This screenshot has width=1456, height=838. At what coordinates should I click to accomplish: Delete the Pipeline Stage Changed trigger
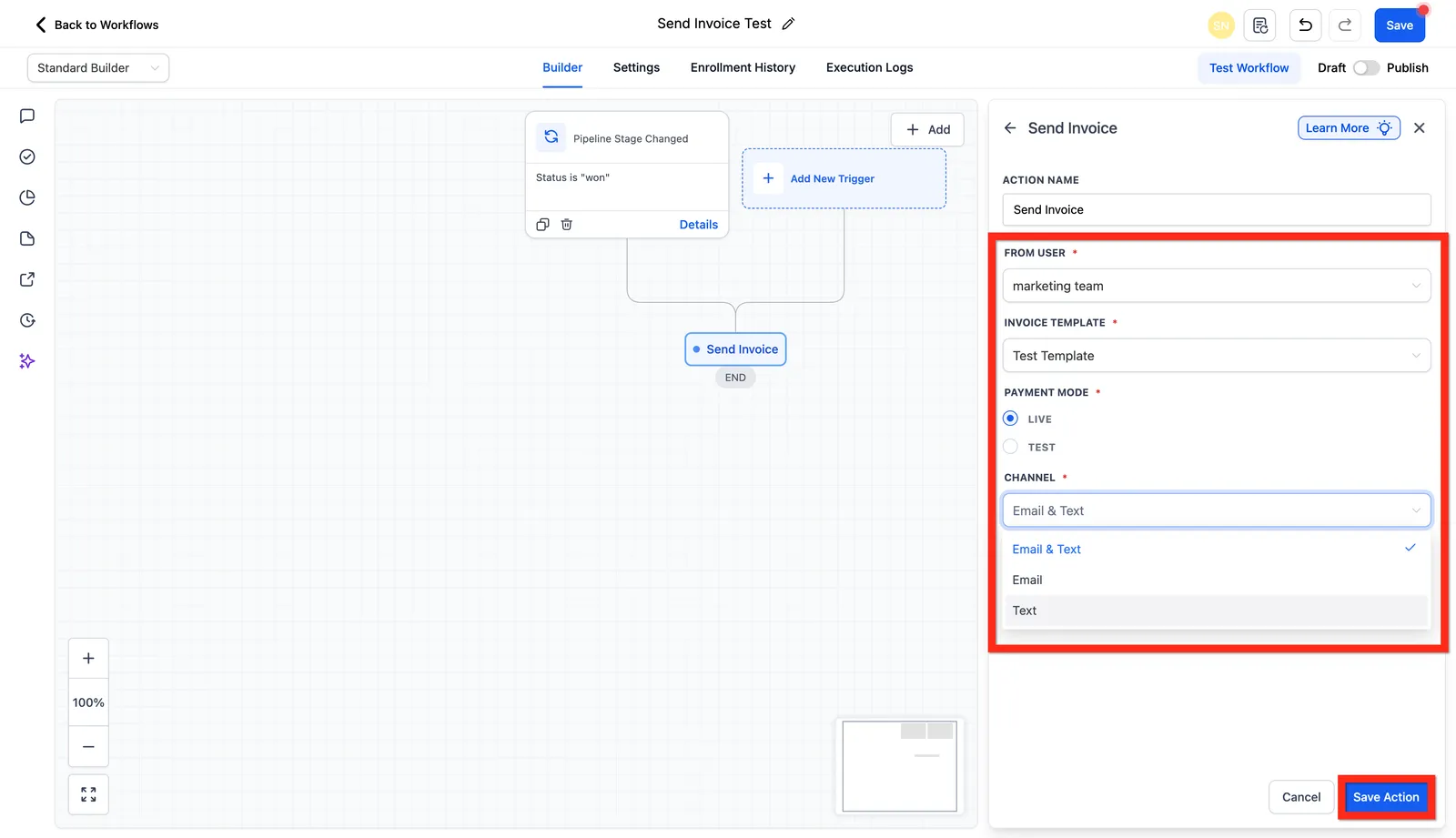tap(566, 225)
